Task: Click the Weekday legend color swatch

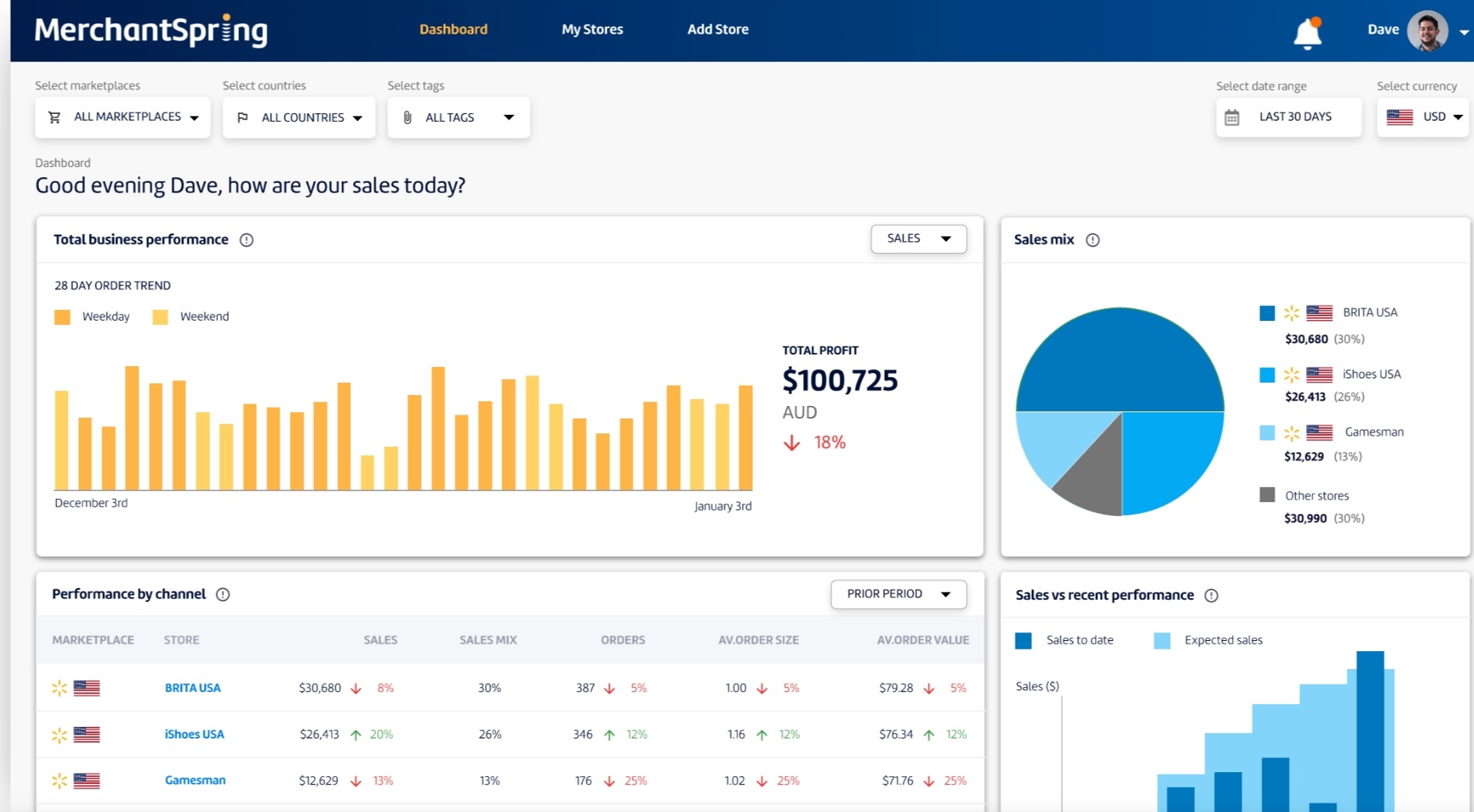Action: [62, 317]
